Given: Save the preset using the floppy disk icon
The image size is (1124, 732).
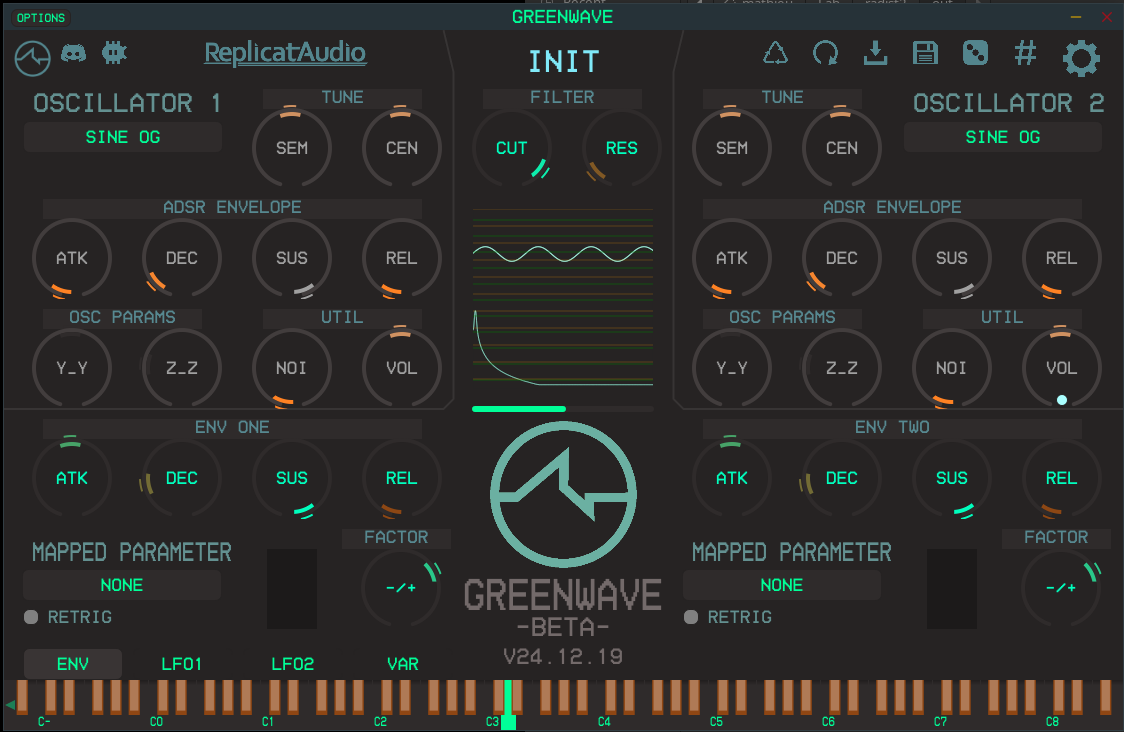Looking at the screenshot, I should click(925, 54).
